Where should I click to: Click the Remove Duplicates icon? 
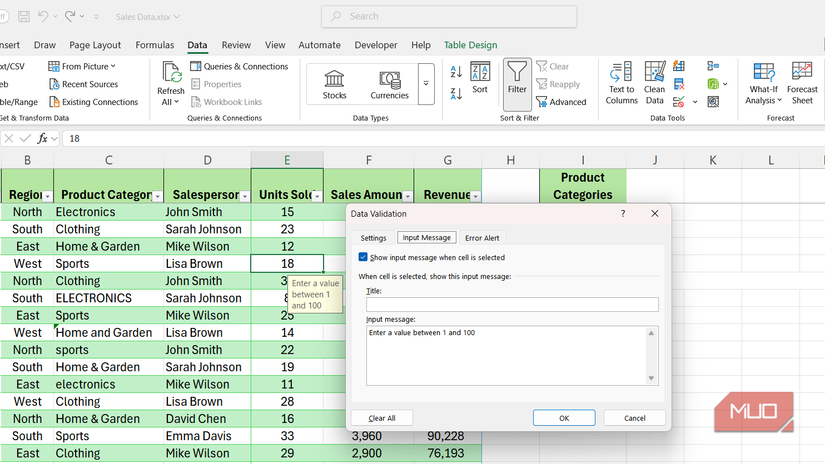click(679, 84)
